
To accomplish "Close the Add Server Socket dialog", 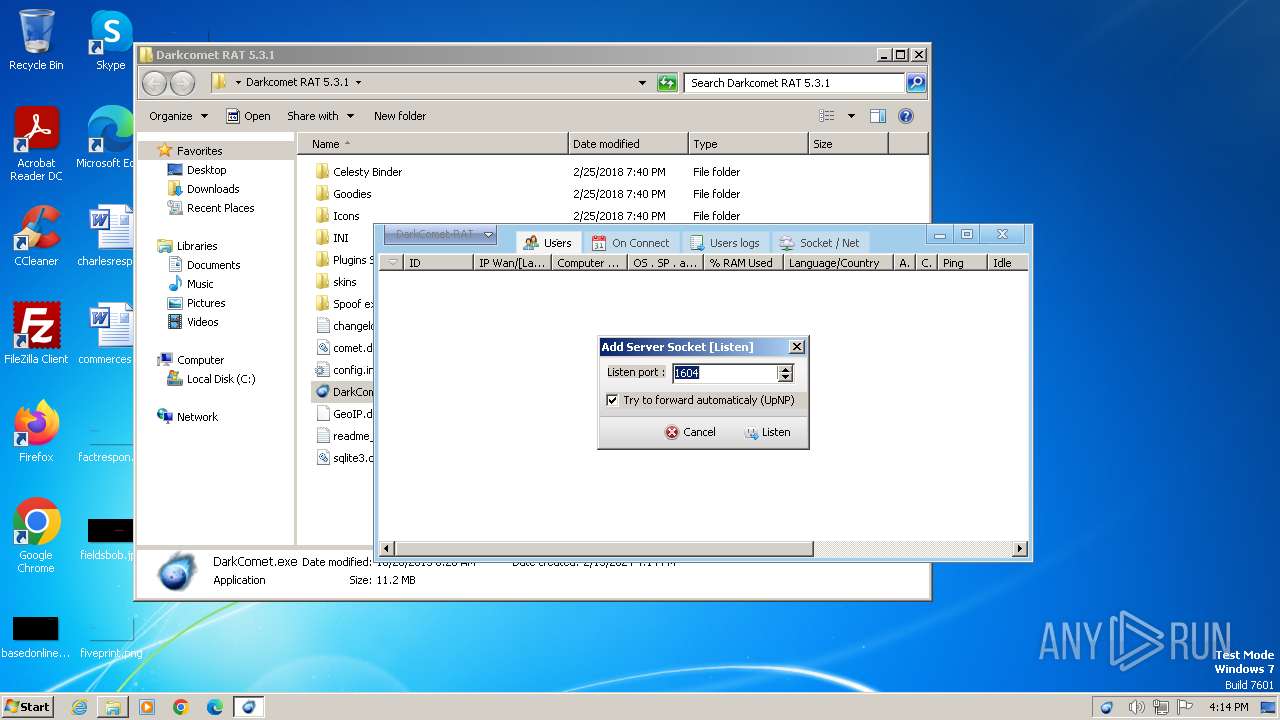I will [x=796, y=347].
